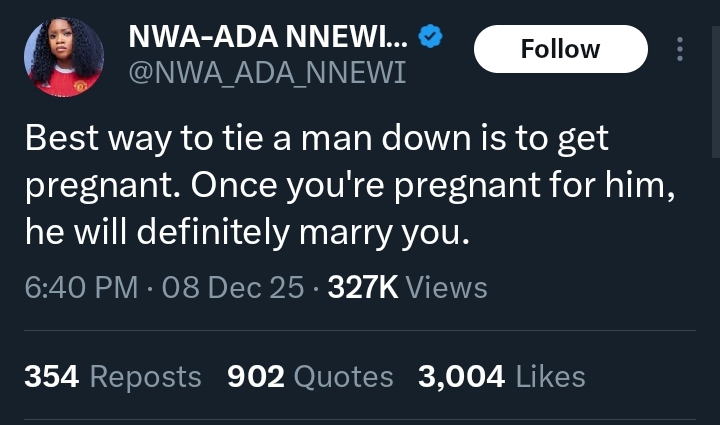Click the blue verified badge
The width and height of the screenshot is (720, 425).
[x=431, y=39]
